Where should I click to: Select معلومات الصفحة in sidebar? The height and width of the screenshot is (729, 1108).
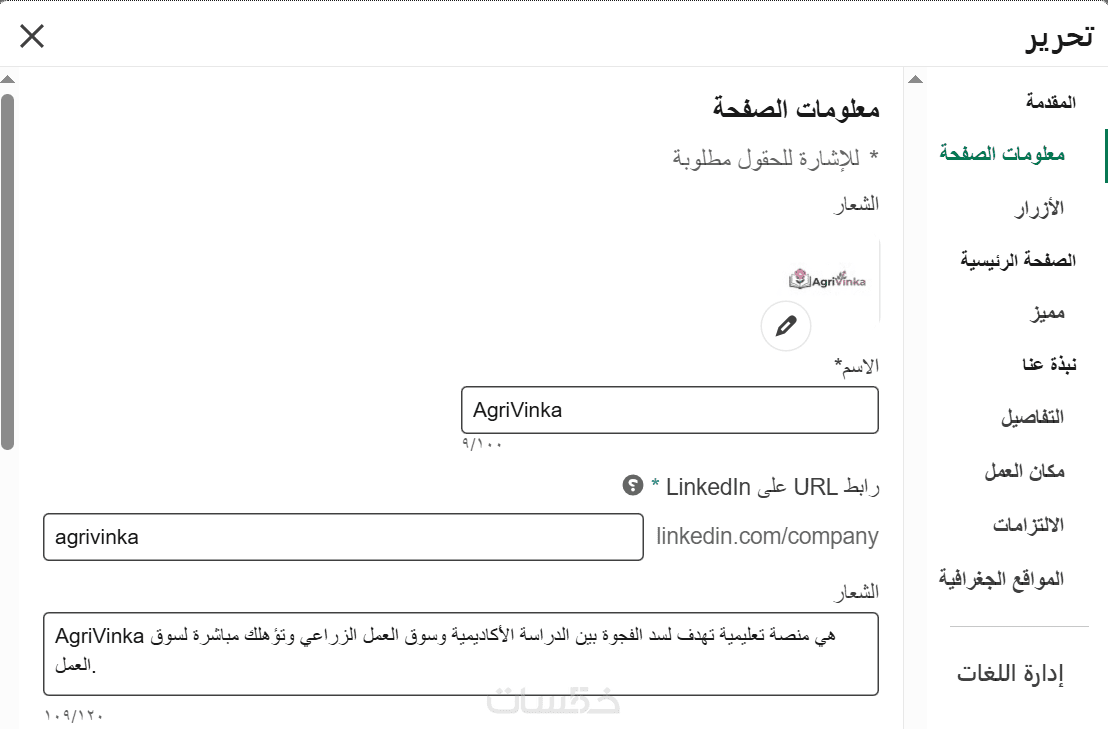point(1001,154)
